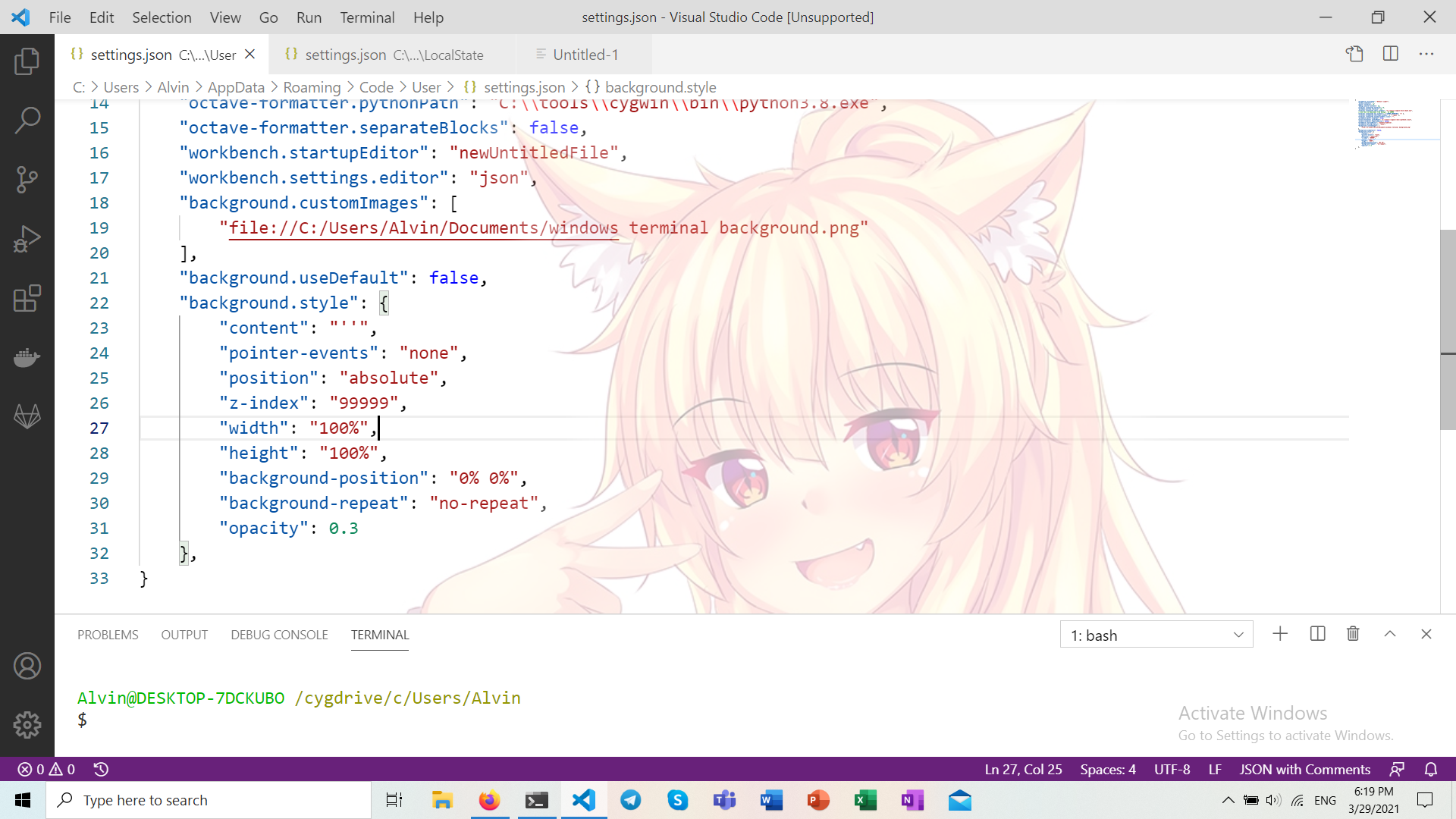Maximize the terminal panel with the chevron
Image resolution: width=1456 pixels, height=819 pixels.
click(x=1390, y=634)
